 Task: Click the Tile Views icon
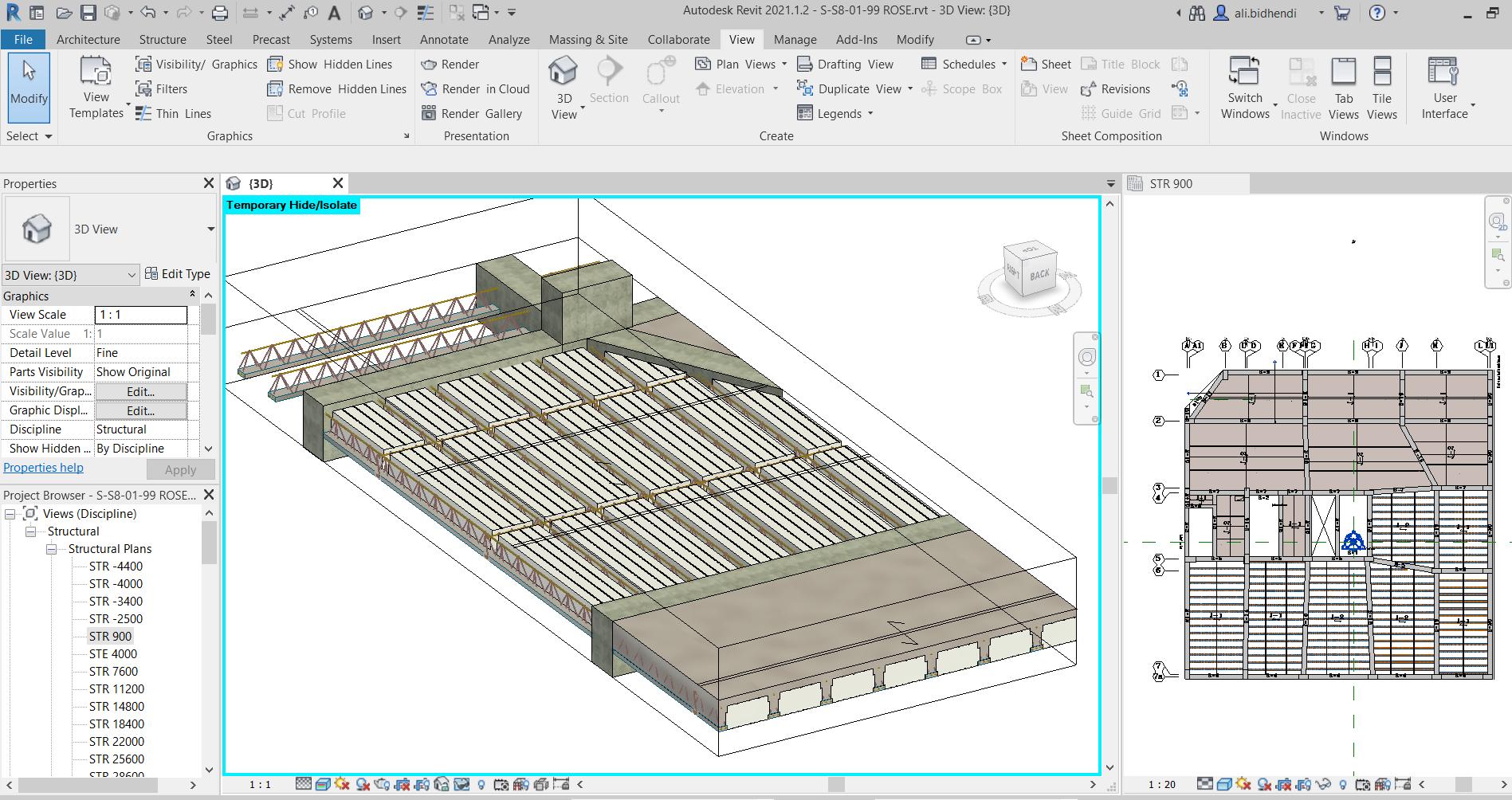pyautogui.click(x=1381, y=72)
